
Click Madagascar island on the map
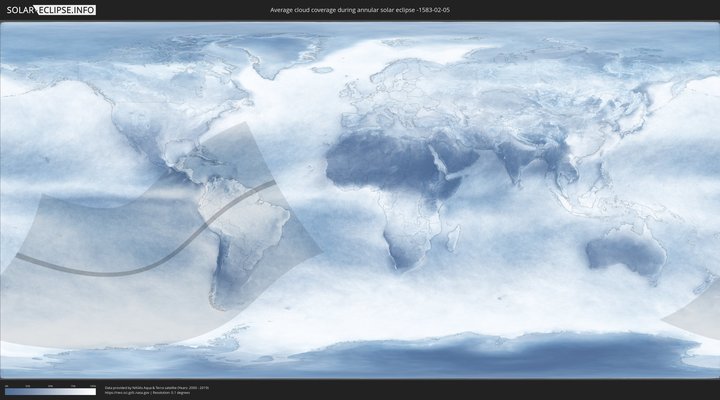pos(453,238)
